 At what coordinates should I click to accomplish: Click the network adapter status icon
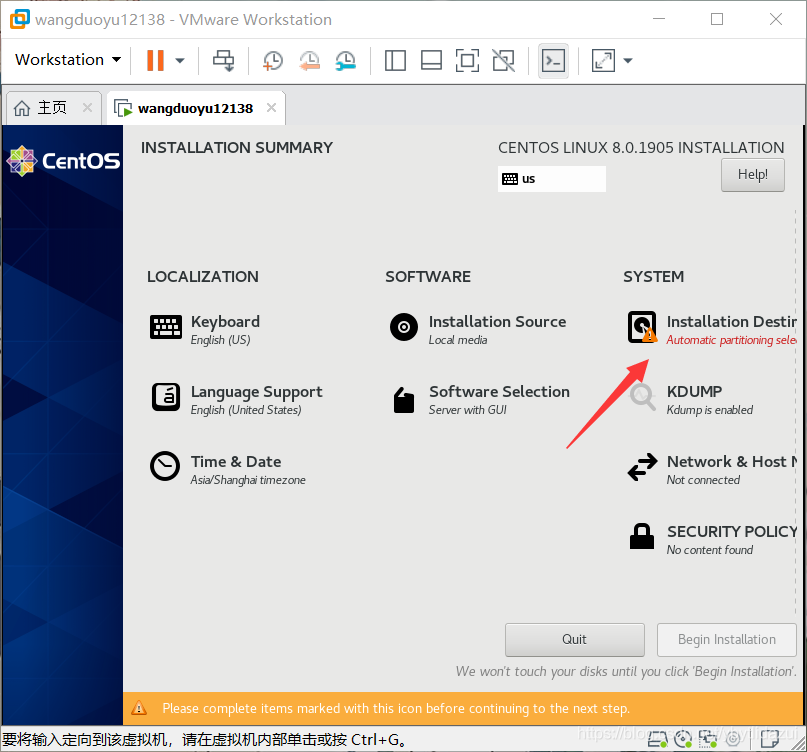pos(707,739)
